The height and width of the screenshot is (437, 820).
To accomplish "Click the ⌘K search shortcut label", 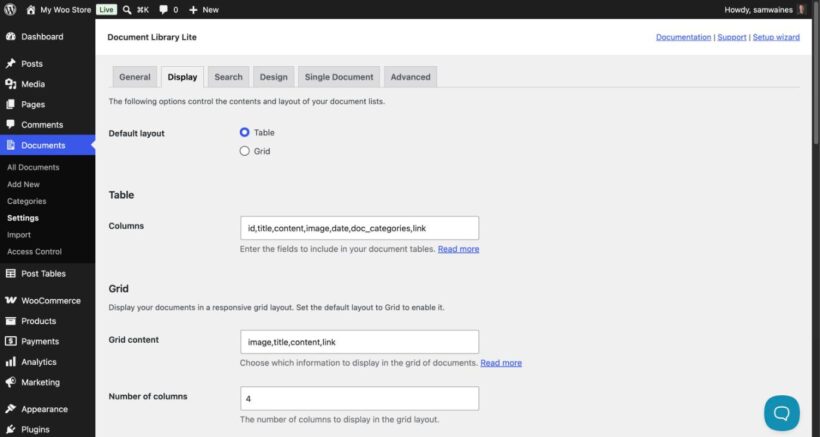I will (143, 9).
